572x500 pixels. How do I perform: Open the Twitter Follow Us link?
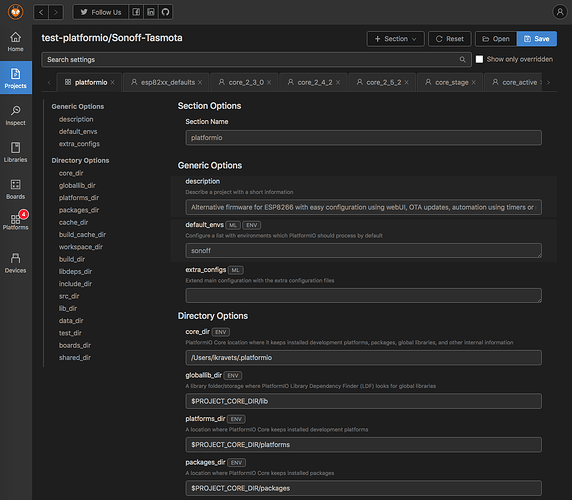coord(101,12)
